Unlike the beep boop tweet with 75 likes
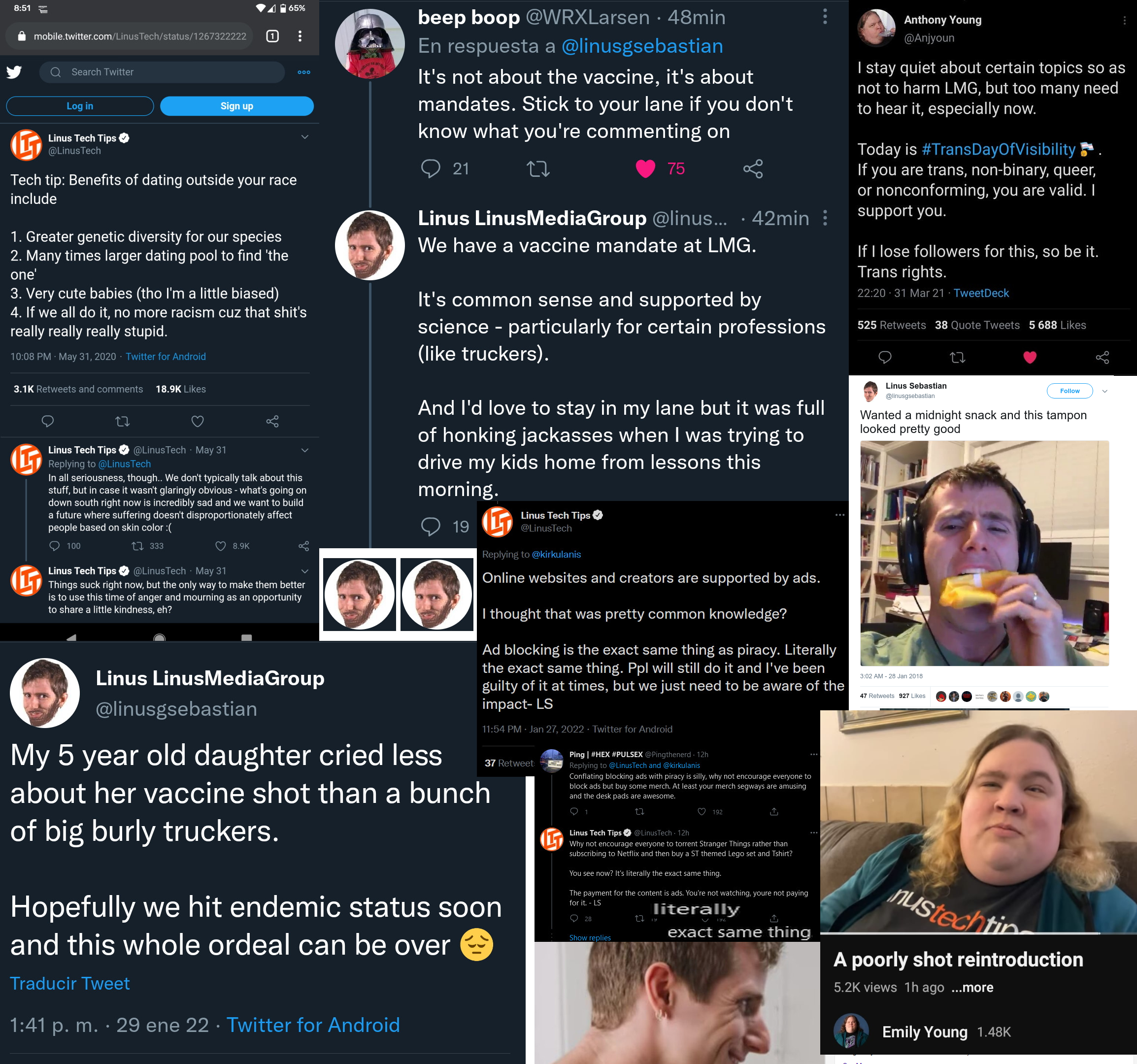Screen dimensions: 1137x1064 pyautogui.click(x=645, y=168)
